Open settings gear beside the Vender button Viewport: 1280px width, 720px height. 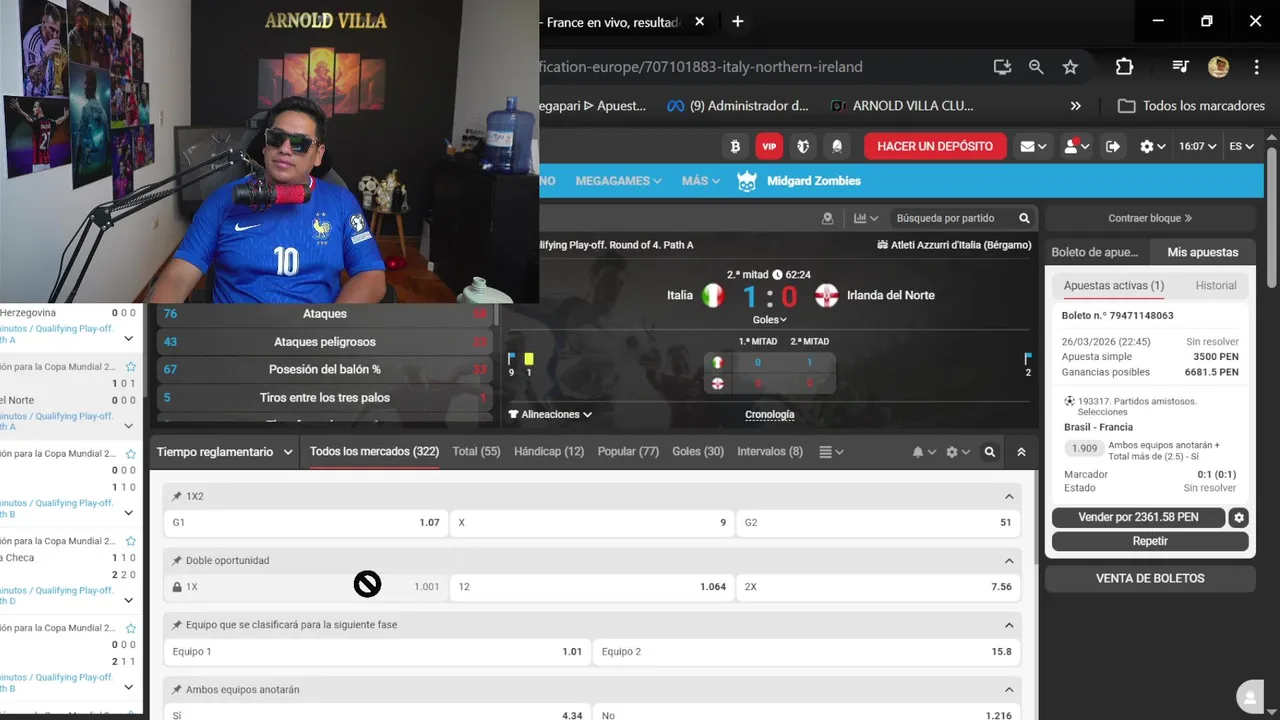click(1239, 517)
